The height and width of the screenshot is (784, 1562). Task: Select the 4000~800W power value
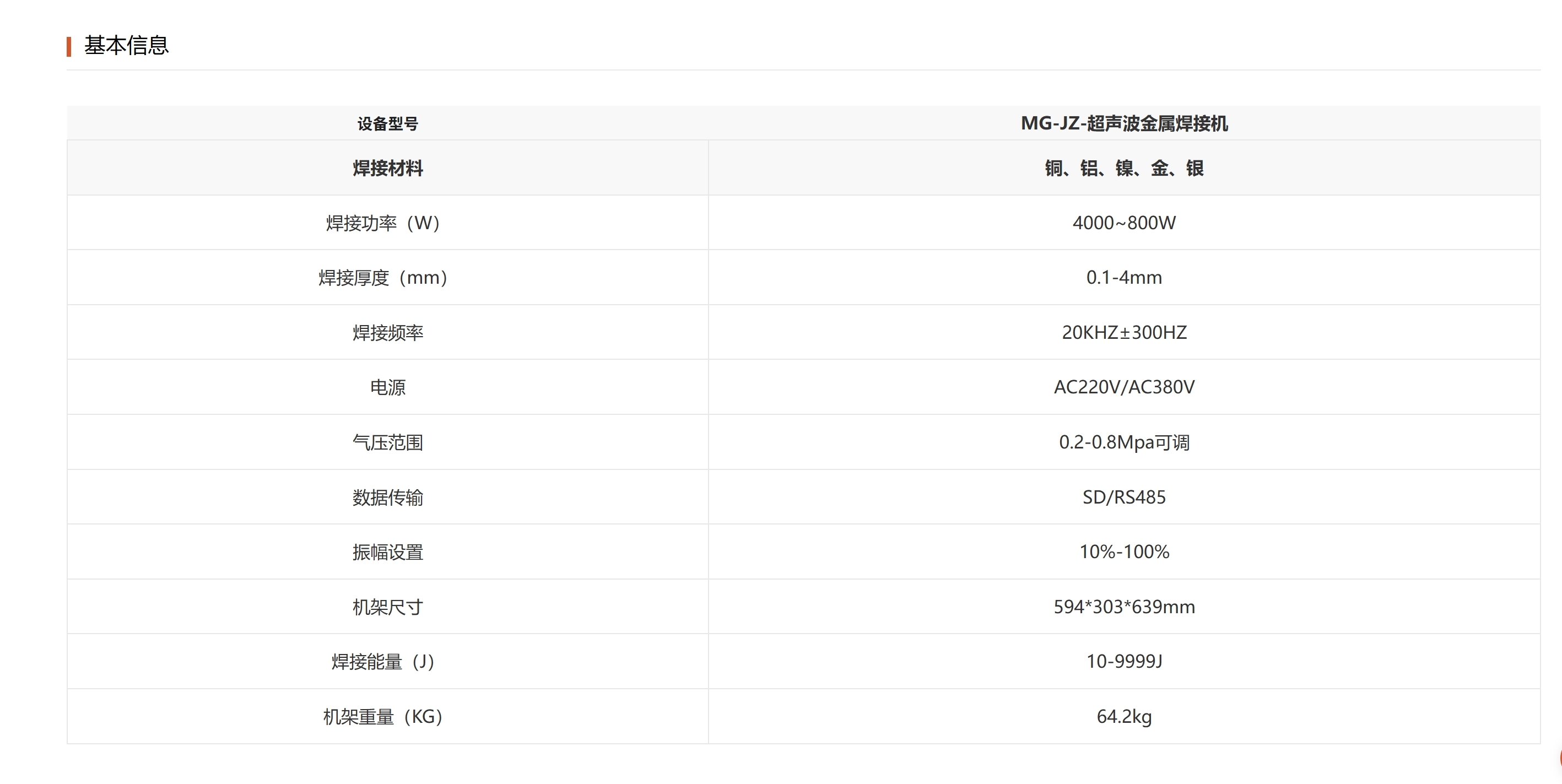coord(1123,223)
